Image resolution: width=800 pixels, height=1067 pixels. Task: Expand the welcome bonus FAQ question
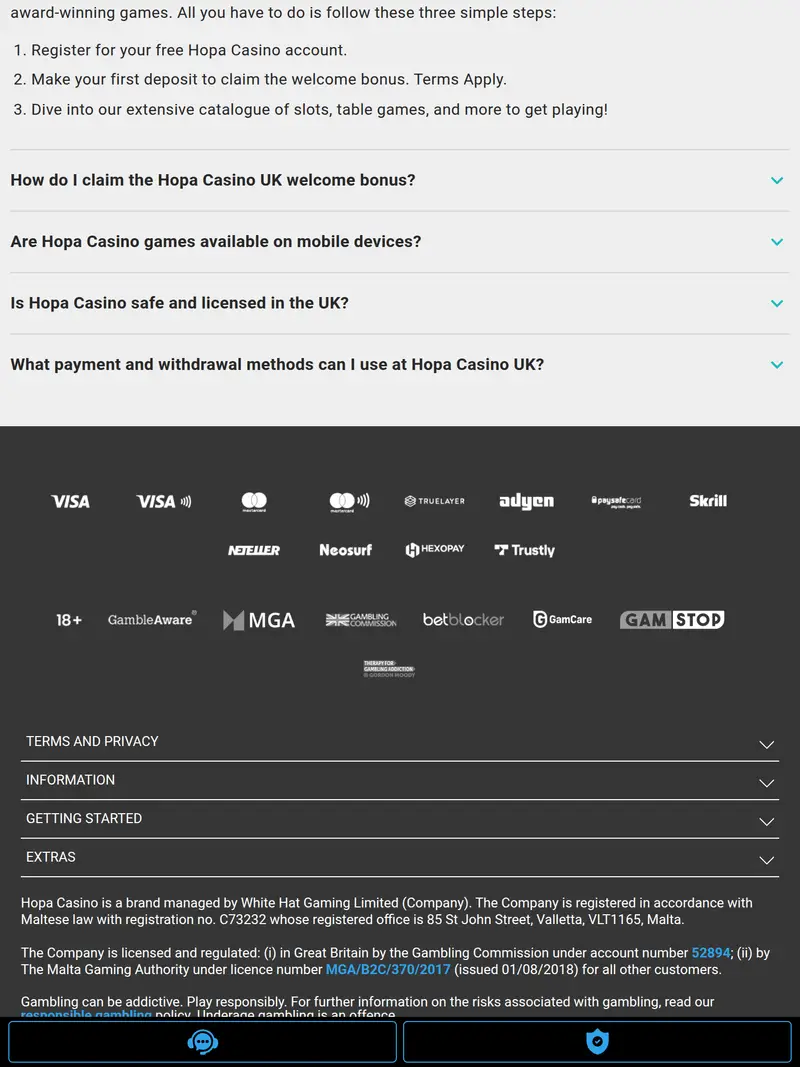[400, 180]
